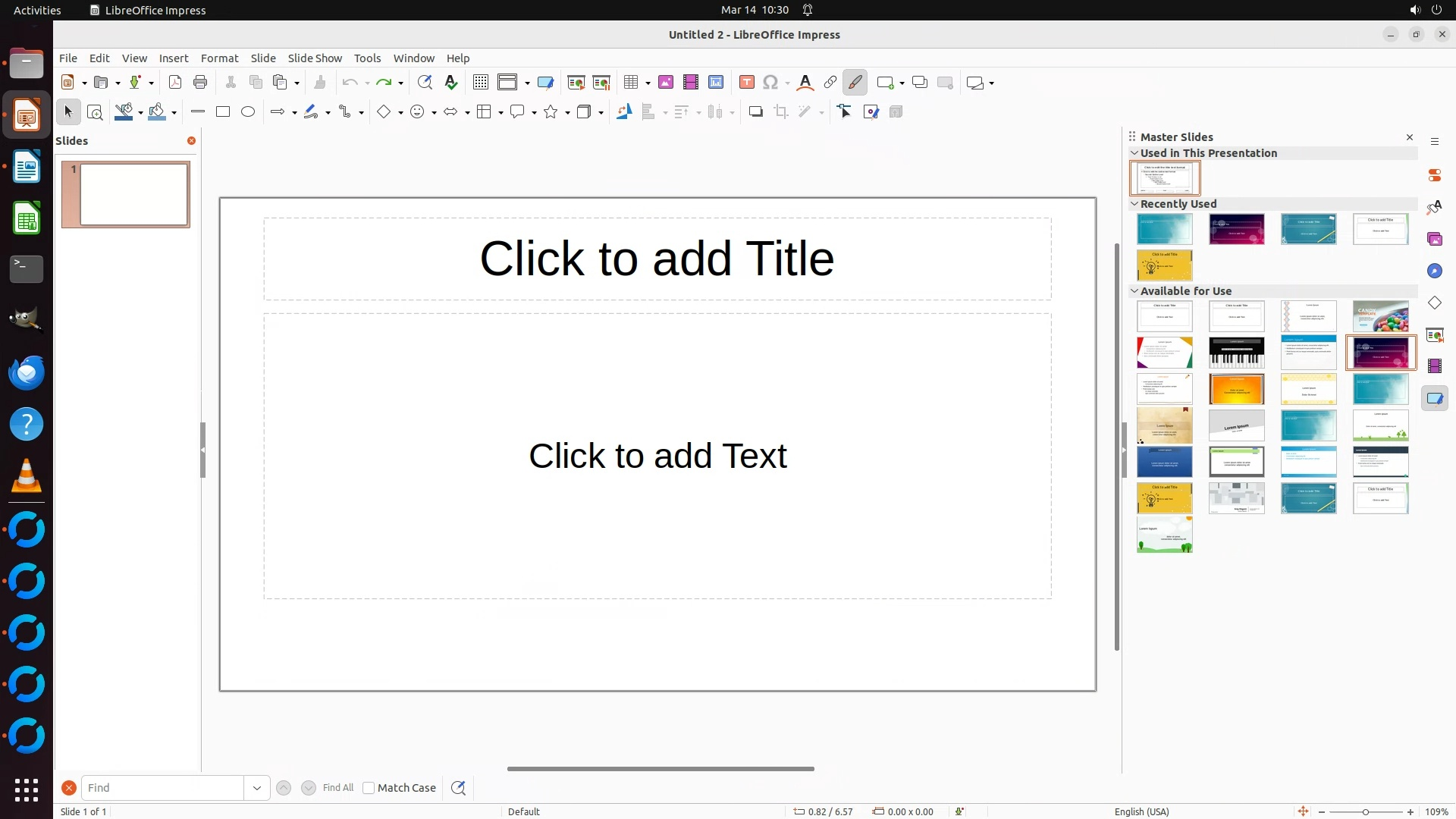
Task: Click the Insert Table icon
Action: click(631, 83)
